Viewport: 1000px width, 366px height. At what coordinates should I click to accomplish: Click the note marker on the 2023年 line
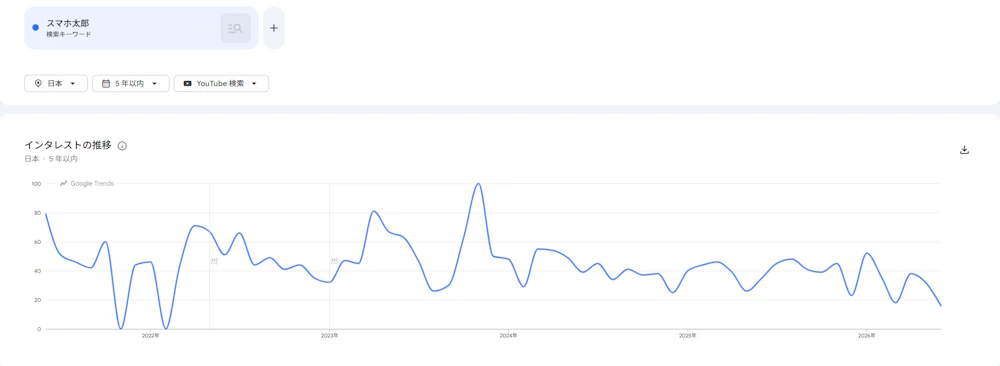point(334,261)
